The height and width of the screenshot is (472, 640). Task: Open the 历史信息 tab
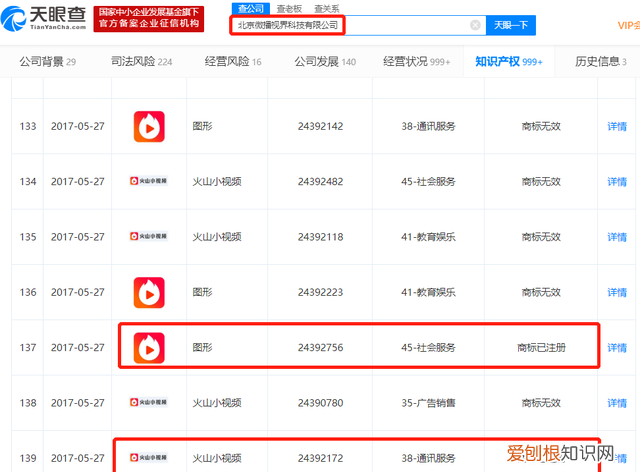(600, 62)
